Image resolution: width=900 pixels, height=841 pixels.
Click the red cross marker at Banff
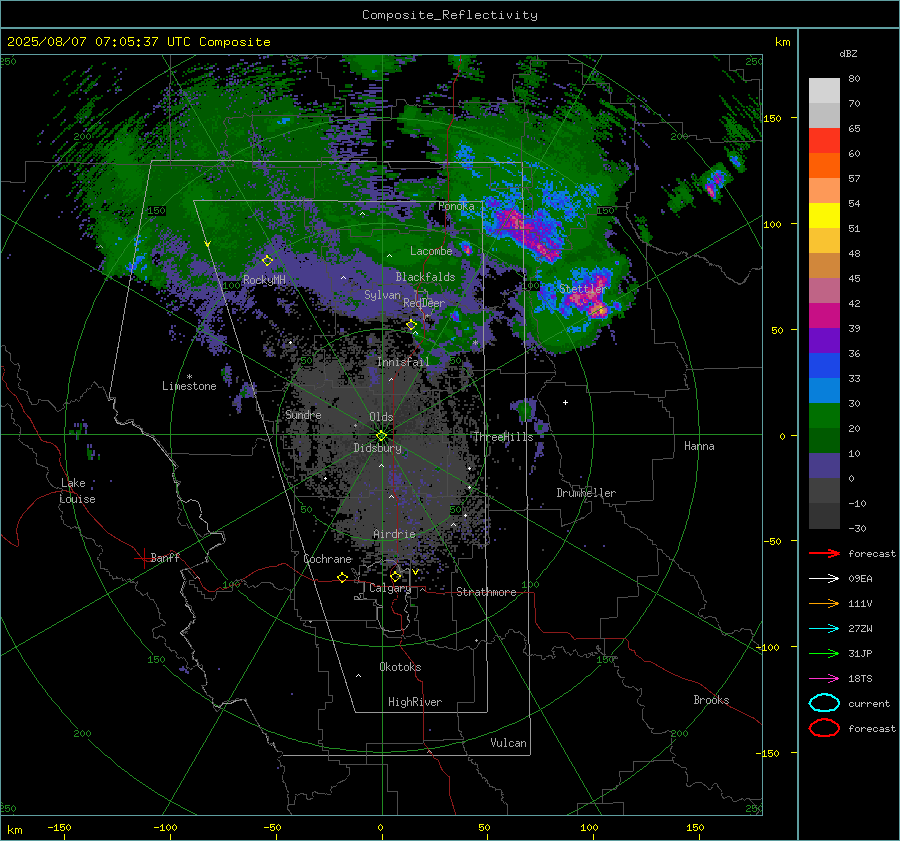coord(143,558)
